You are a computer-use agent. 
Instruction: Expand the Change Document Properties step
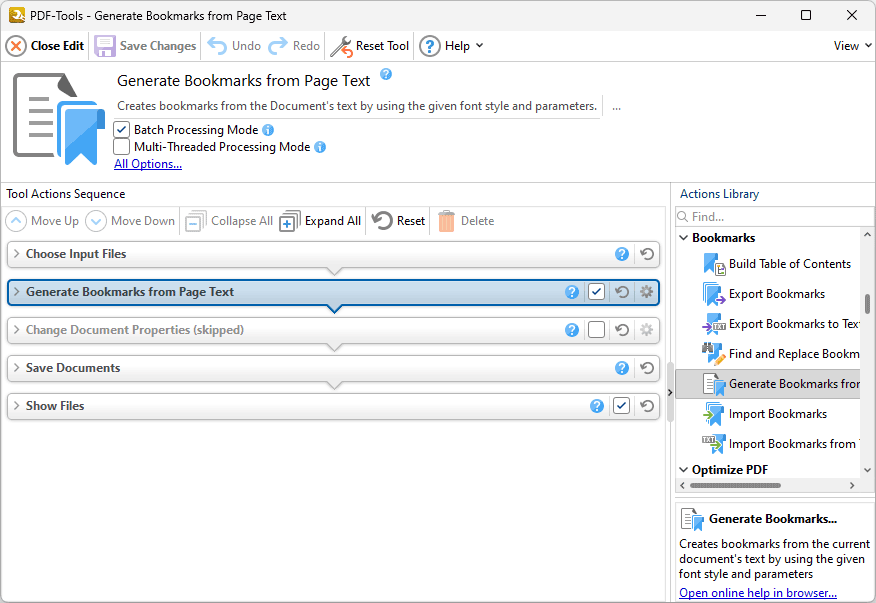[16, 330]
